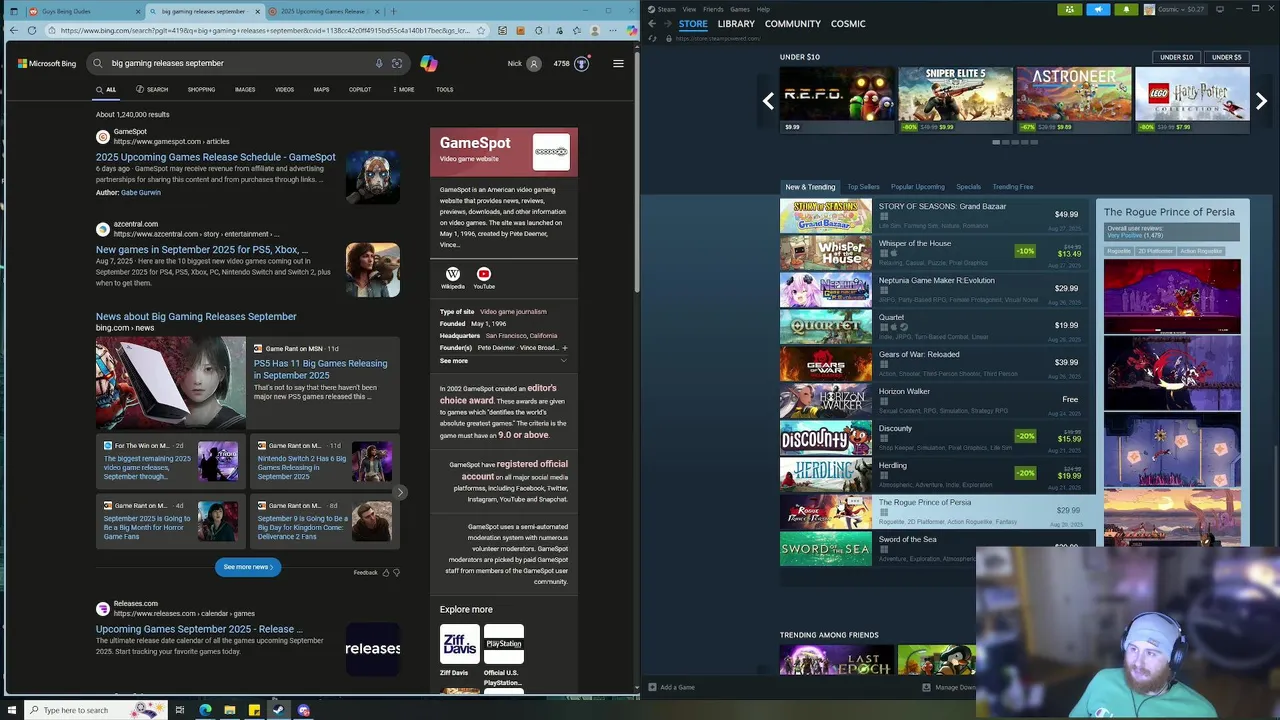Select the IMAGES tab in Bing
1280x720 pixels.
[245, 90]
